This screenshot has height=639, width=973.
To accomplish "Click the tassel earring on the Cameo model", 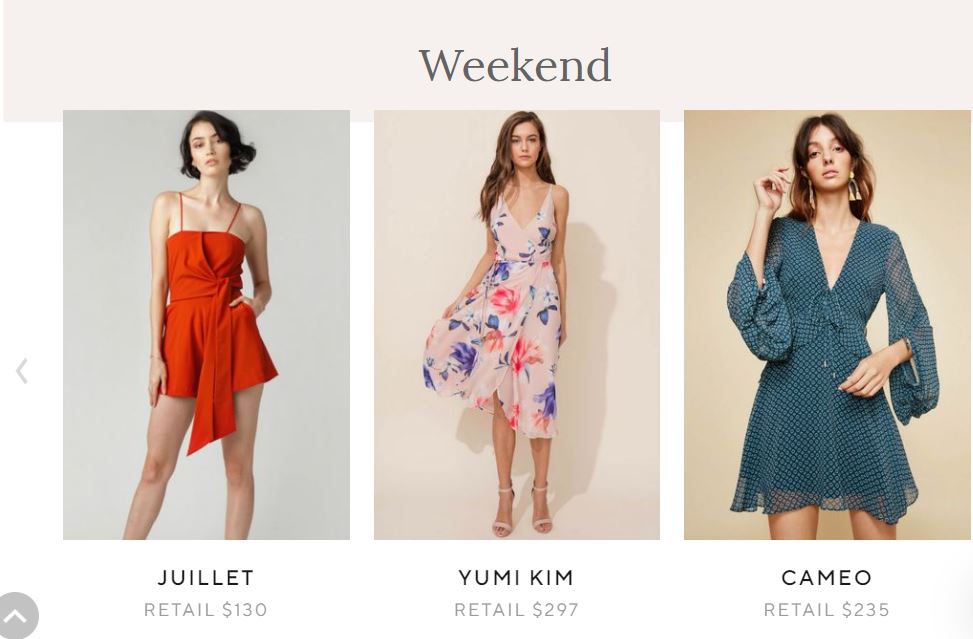I will (x=854, y=186).
